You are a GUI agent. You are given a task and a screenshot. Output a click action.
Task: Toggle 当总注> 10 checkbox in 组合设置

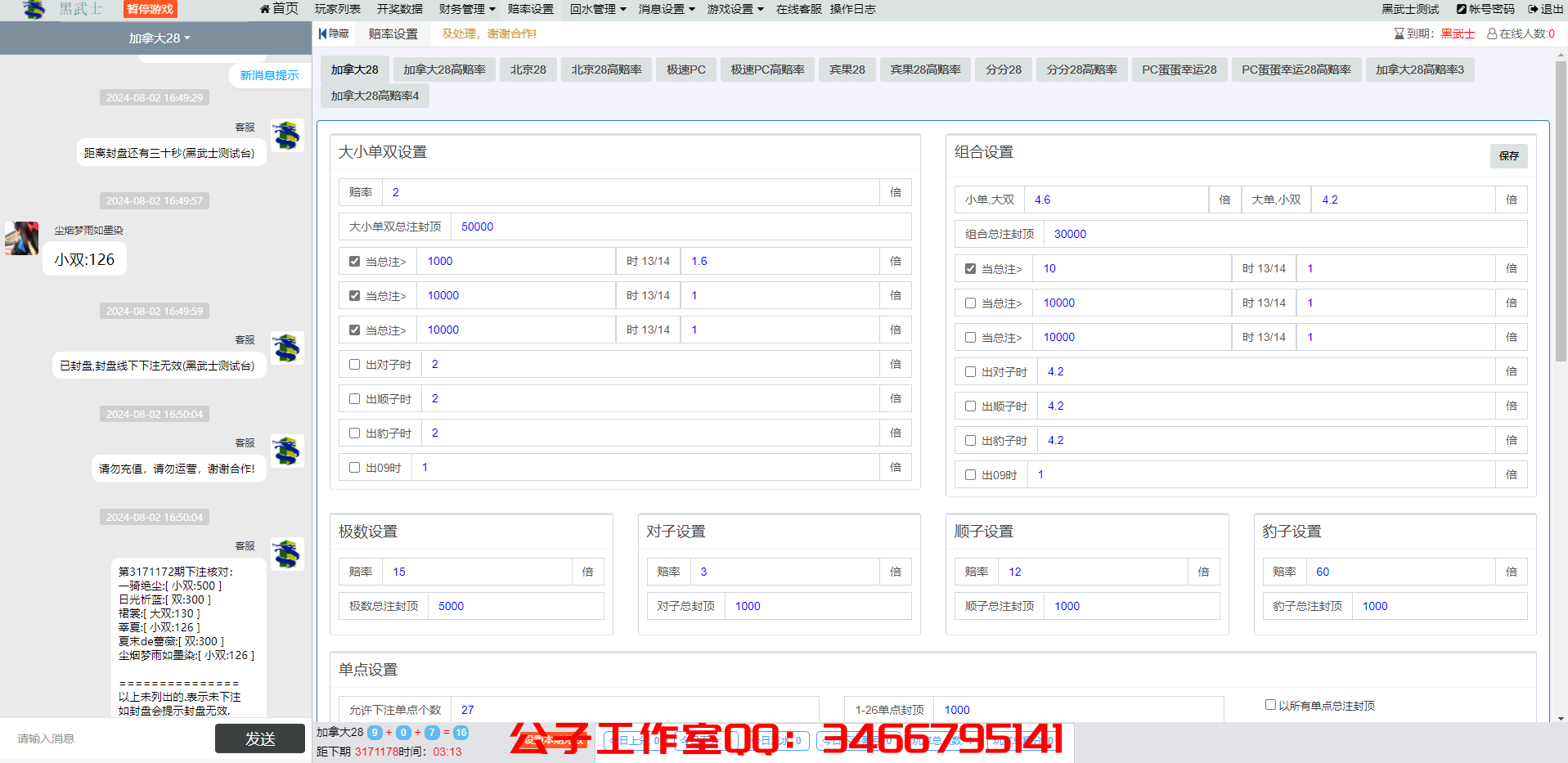click(970, 269)
